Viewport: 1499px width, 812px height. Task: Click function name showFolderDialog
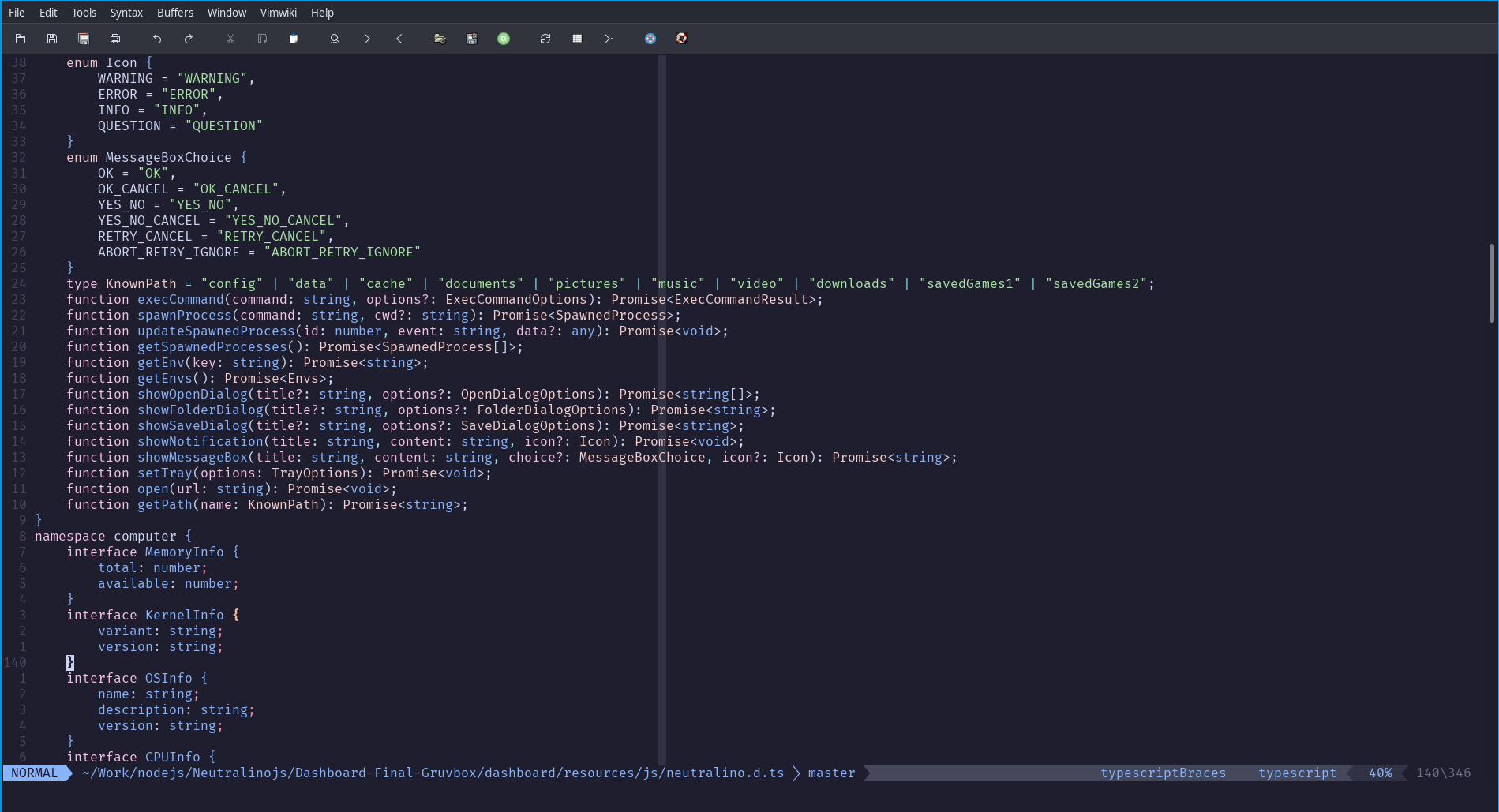(x=200, y=410)
